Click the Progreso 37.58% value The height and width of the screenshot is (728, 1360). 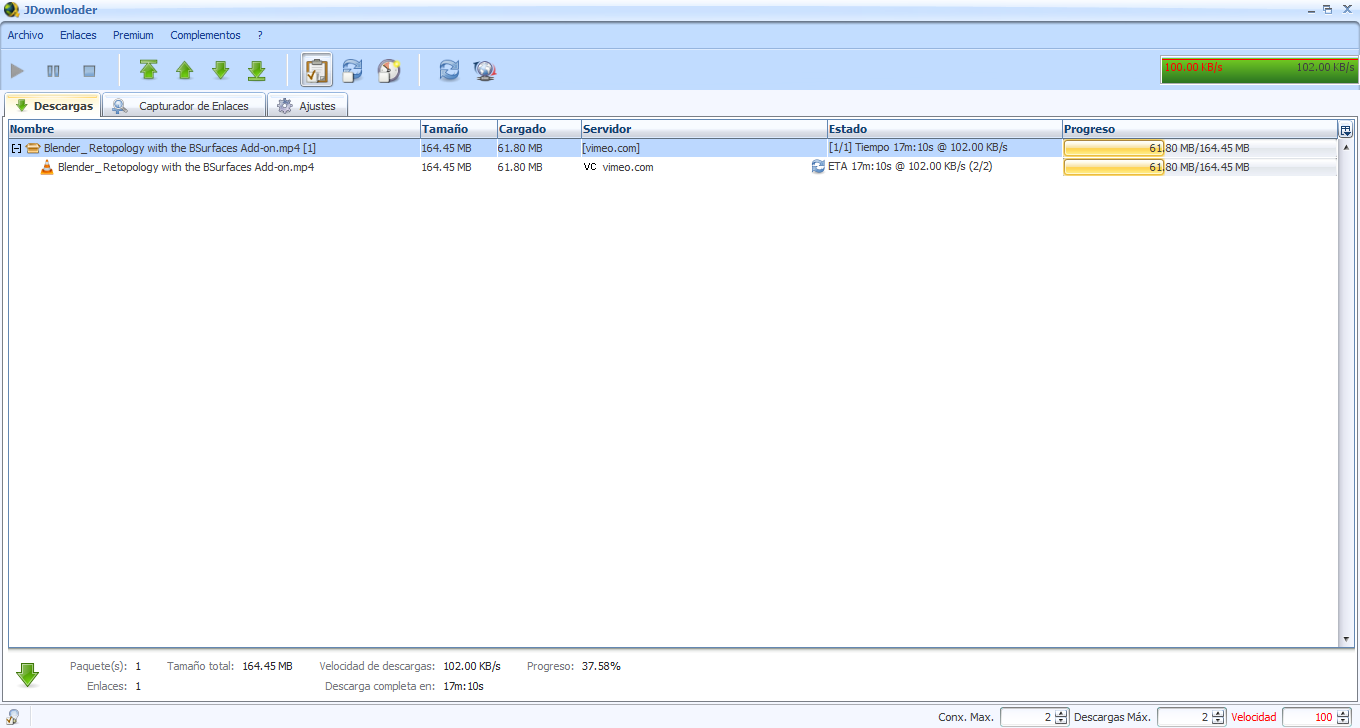coord(601,666)
